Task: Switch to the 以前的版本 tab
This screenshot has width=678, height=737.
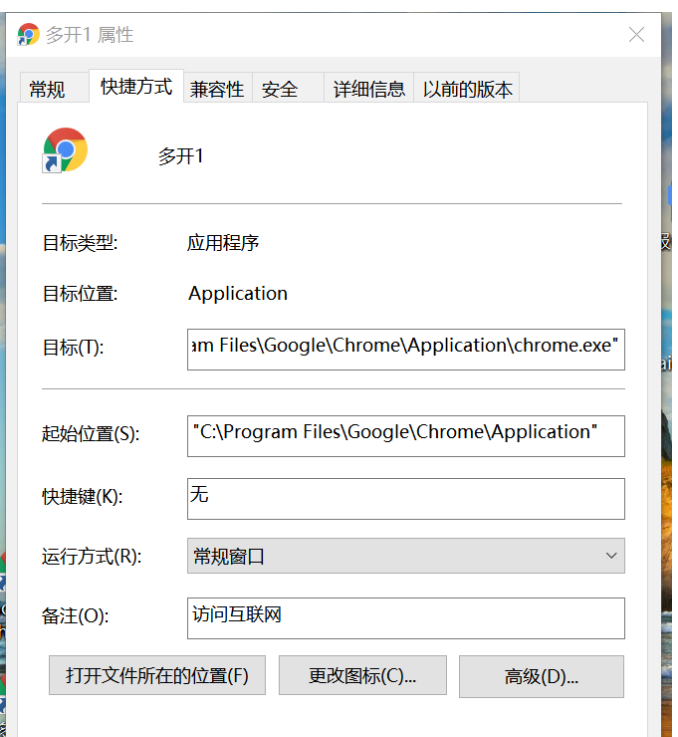Action: coord(466,89)
